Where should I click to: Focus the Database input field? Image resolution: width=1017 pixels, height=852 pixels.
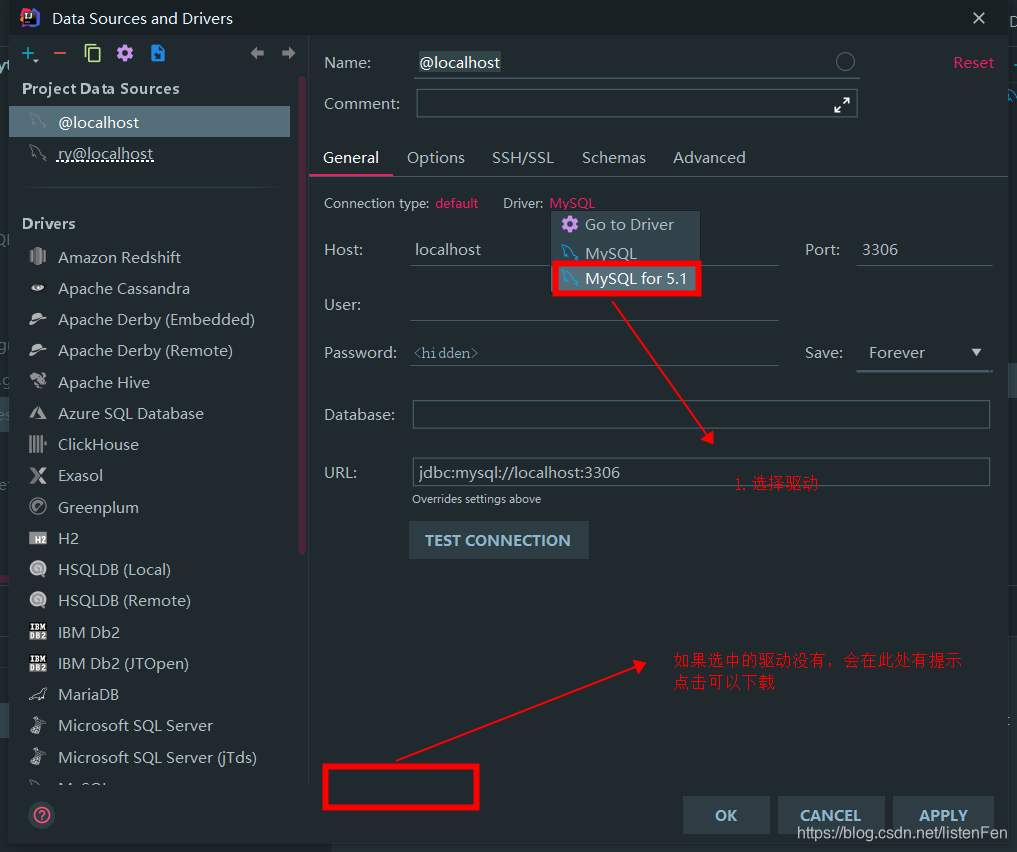[x=701, y=414]
